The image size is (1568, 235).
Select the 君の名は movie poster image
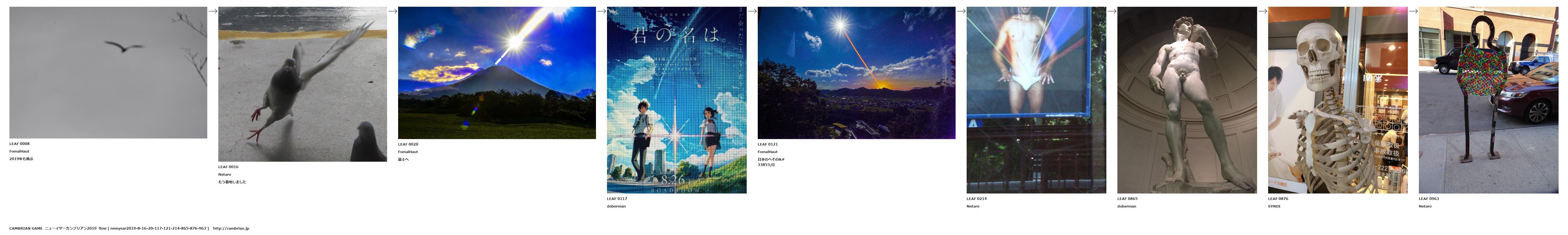click(677, 100)
